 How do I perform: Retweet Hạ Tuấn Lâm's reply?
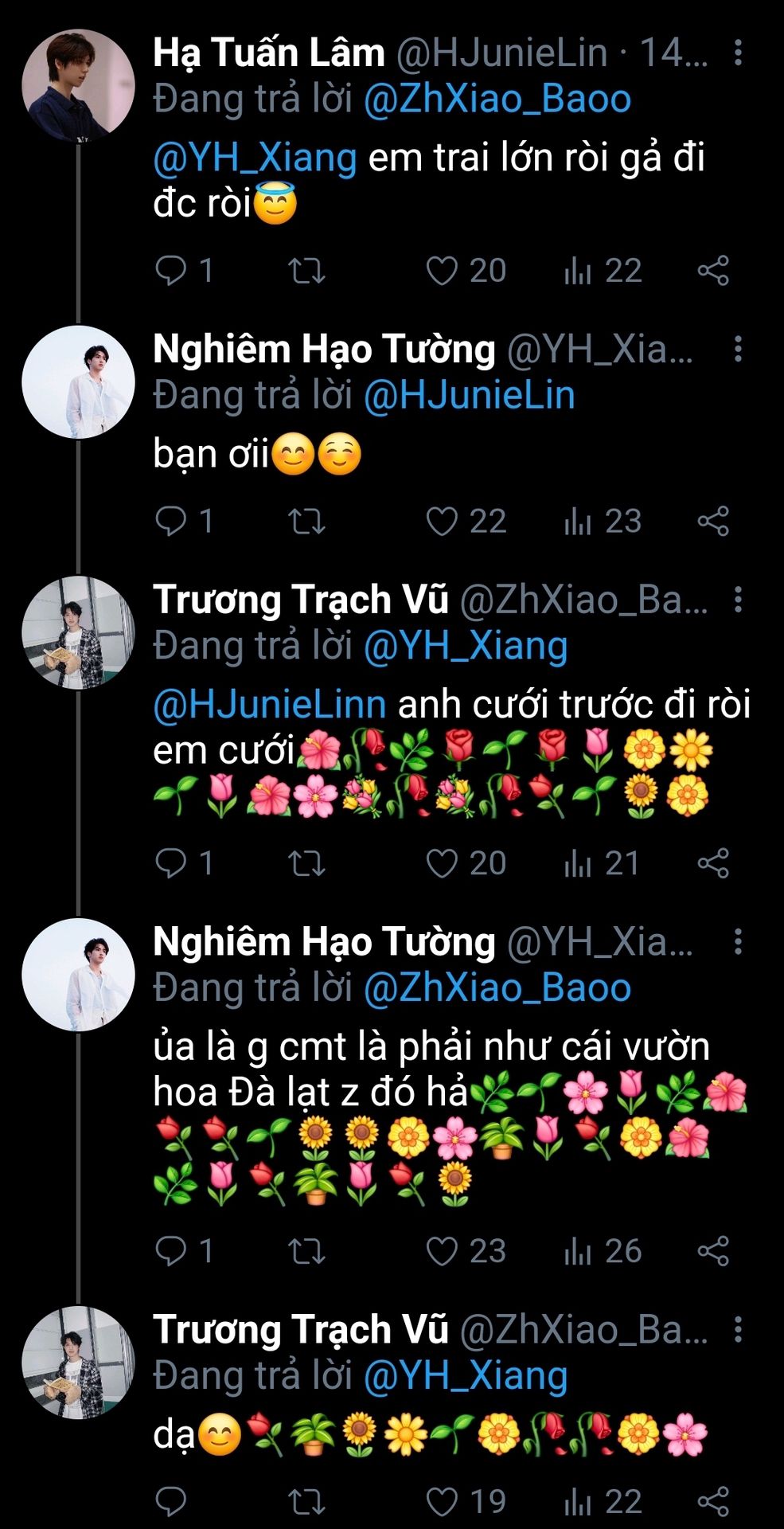[306, 271]
